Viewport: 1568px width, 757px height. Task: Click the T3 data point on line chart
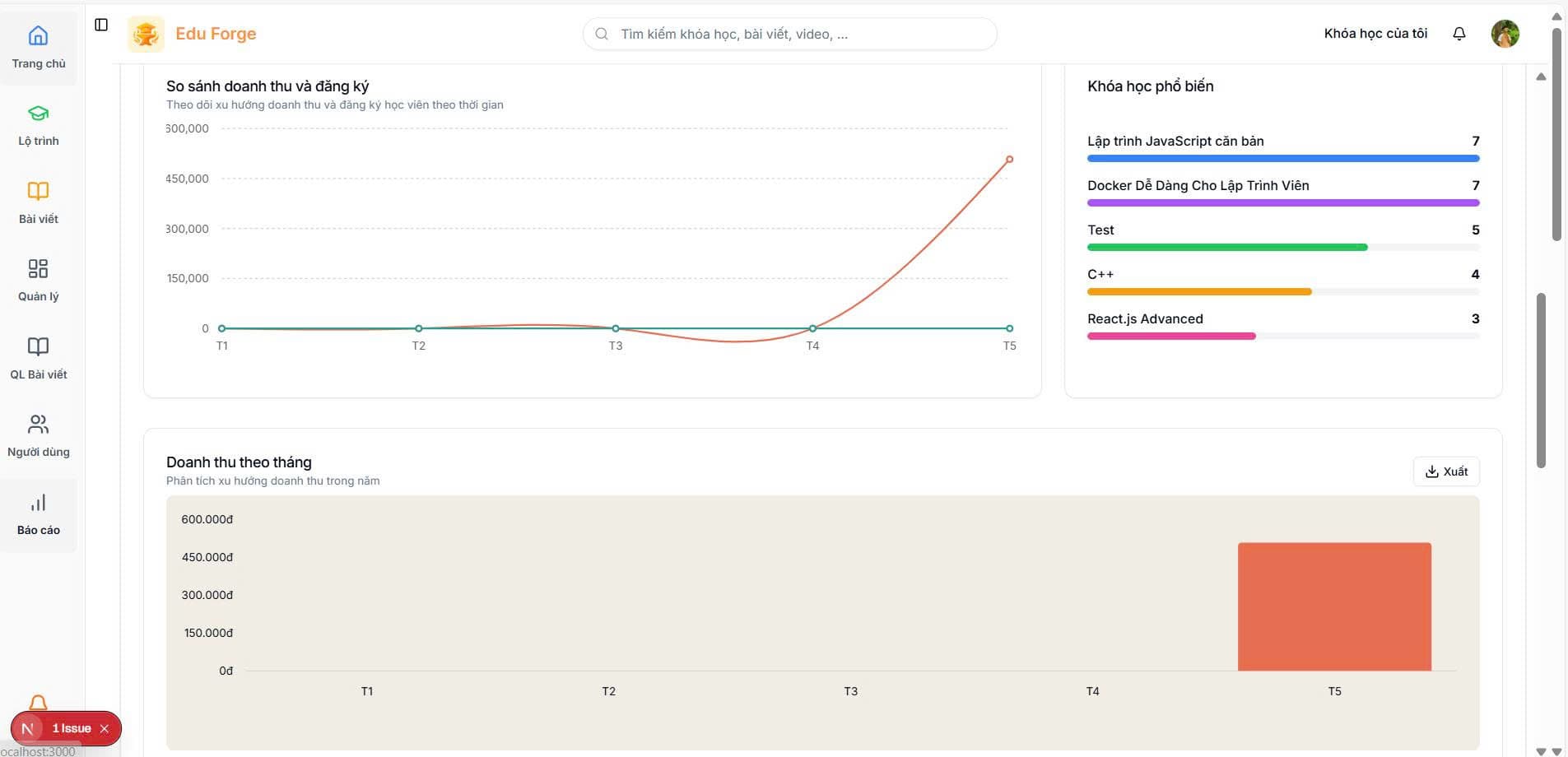click(x=616, y=328)
